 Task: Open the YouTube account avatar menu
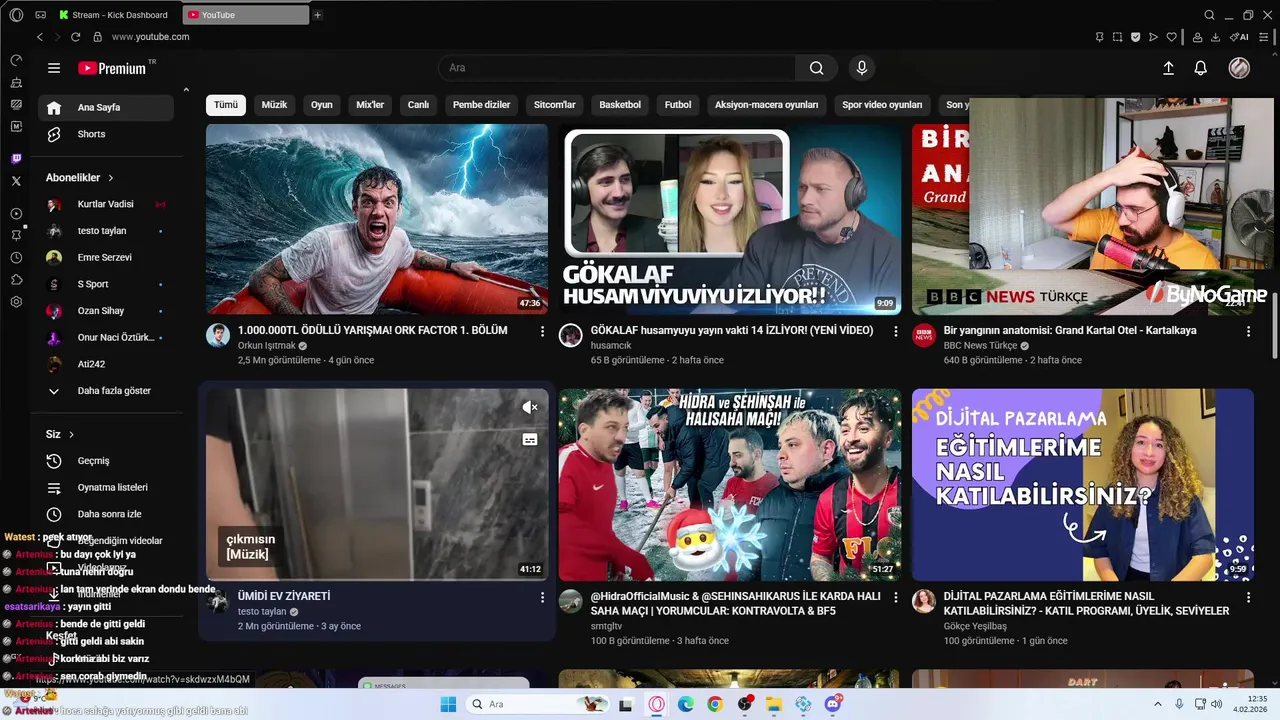(1239, 68)
